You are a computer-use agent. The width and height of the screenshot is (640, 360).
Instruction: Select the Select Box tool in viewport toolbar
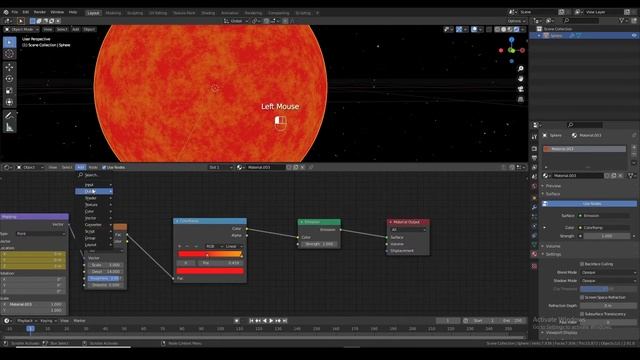point(10,42)
